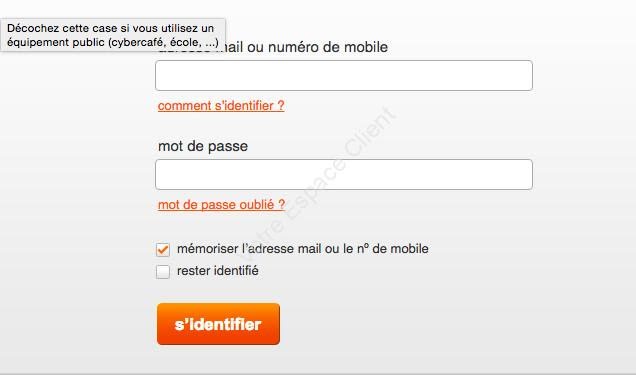
Task: Click the "Décochez cette case" tooltip
Action: (x=113, y=35)
